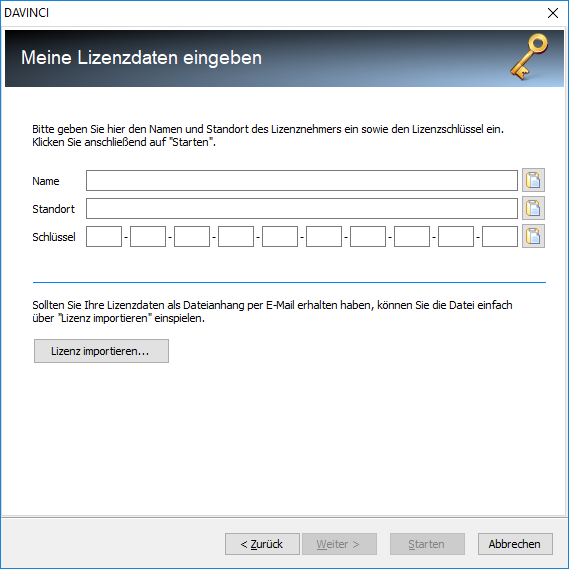Select the first Schlüssel segment box

point(104,237)
